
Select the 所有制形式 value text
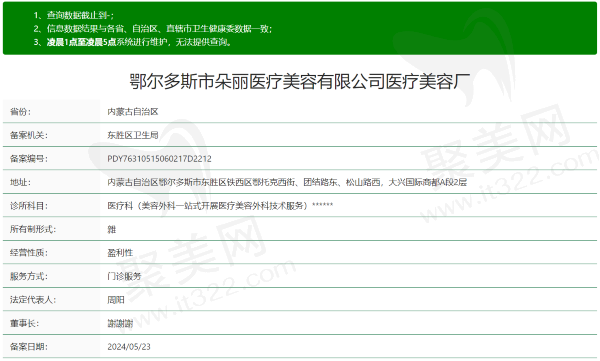tap(111, 229)
